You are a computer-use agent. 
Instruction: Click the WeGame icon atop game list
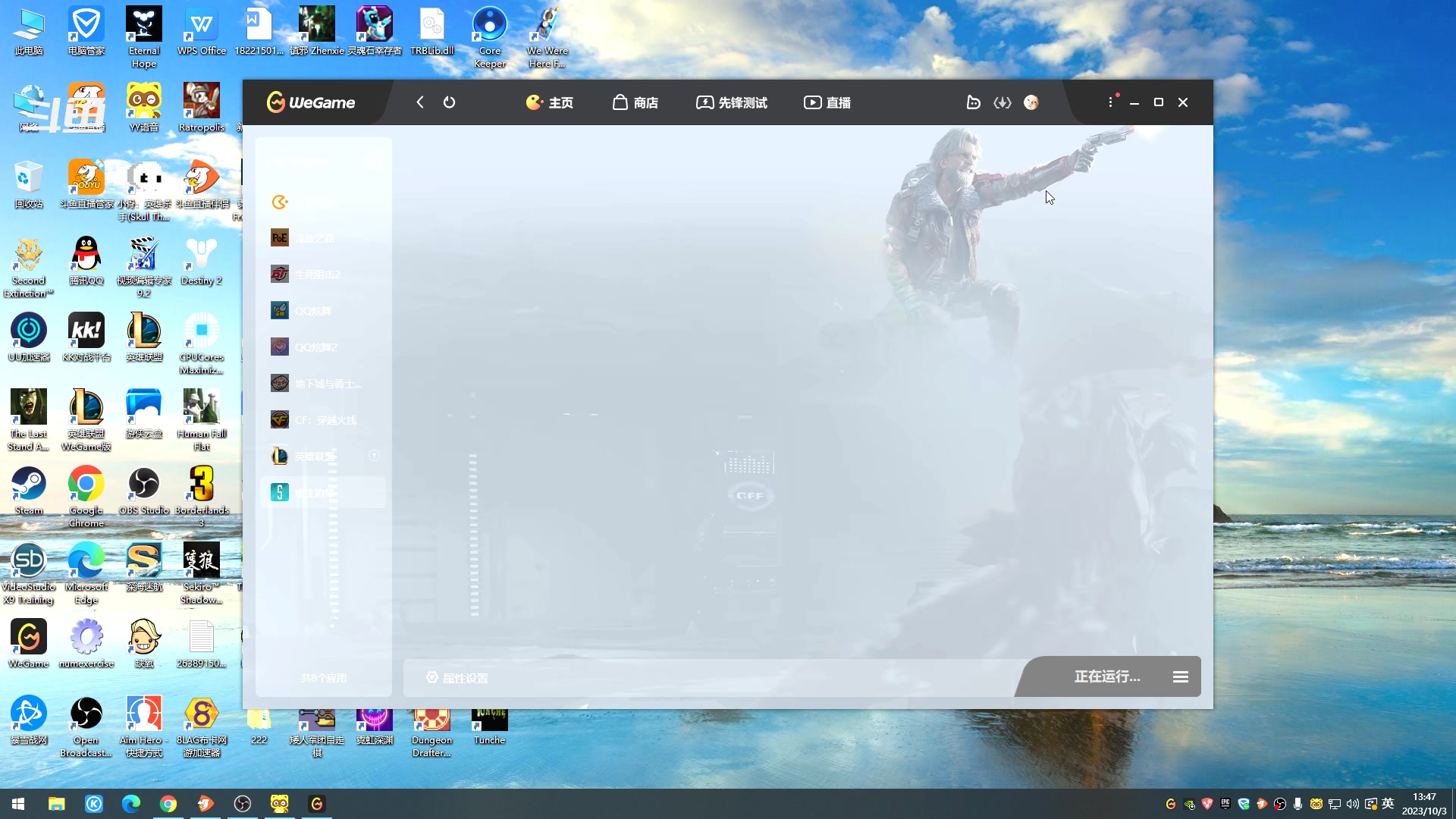pyautogui.click(x=280, y=202)
